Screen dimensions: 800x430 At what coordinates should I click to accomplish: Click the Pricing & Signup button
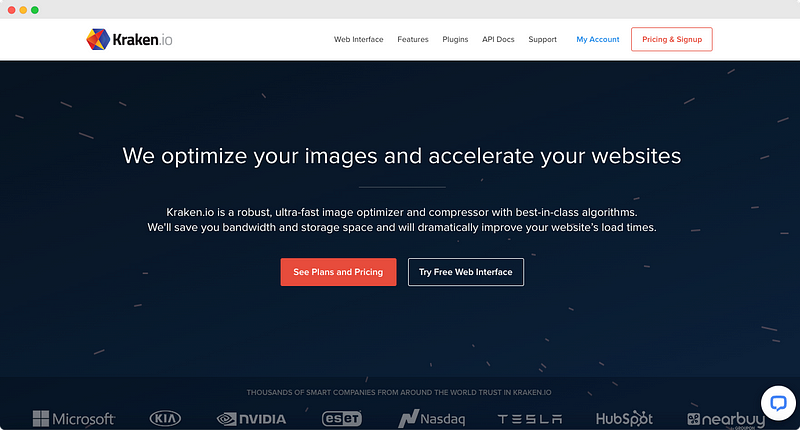coord(672,39)
